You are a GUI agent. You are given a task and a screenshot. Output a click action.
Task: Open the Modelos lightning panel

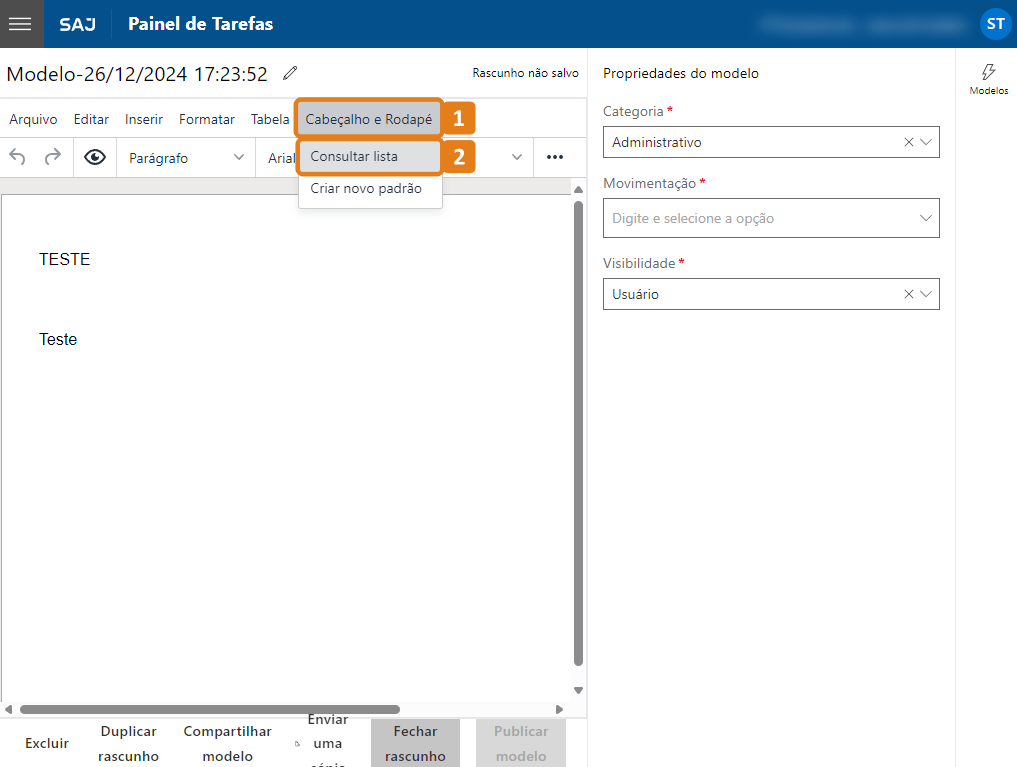988,79
